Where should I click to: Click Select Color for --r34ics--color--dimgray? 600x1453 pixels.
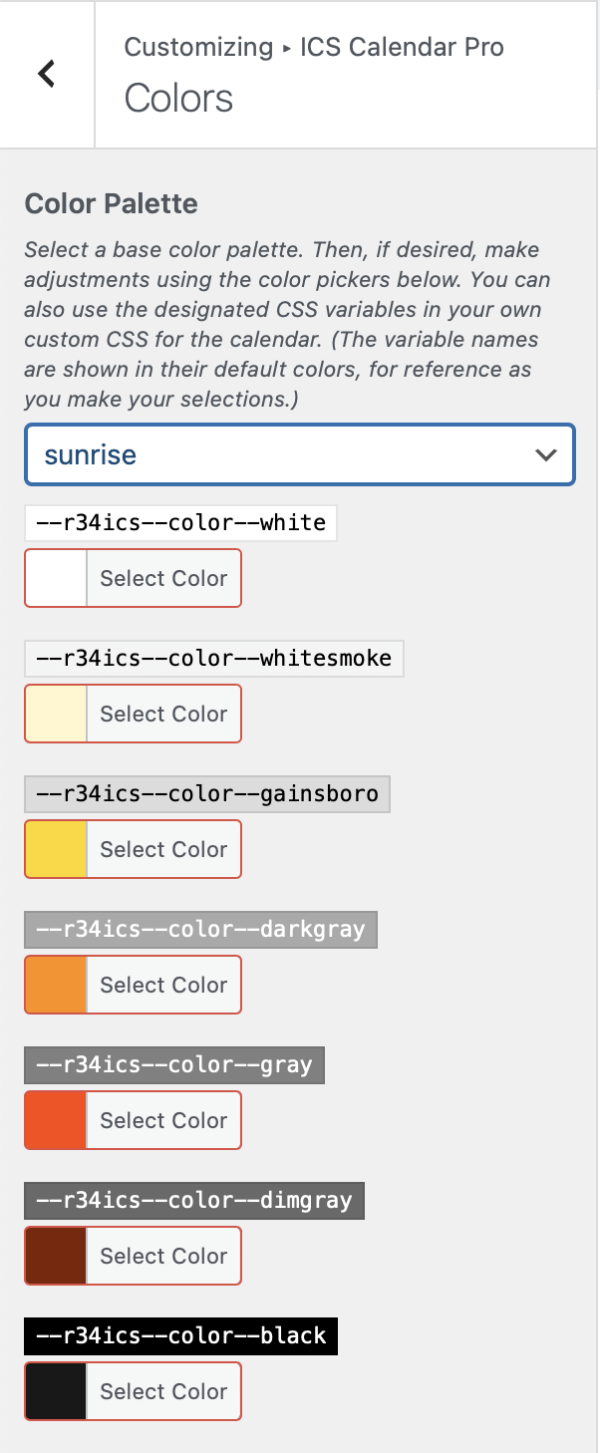(163, 1255)
